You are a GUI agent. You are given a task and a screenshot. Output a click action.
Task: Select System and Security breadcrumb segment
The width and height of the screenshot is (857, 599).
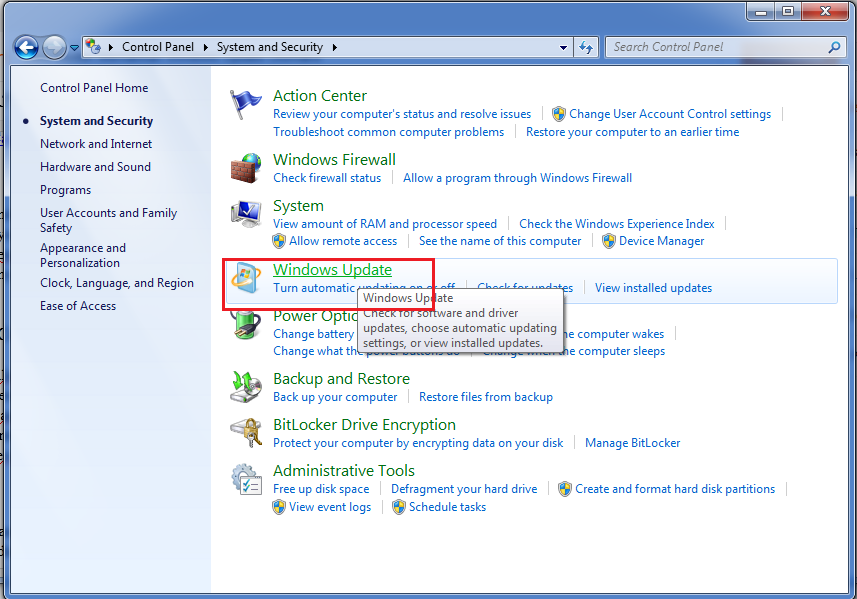(270, 47)
